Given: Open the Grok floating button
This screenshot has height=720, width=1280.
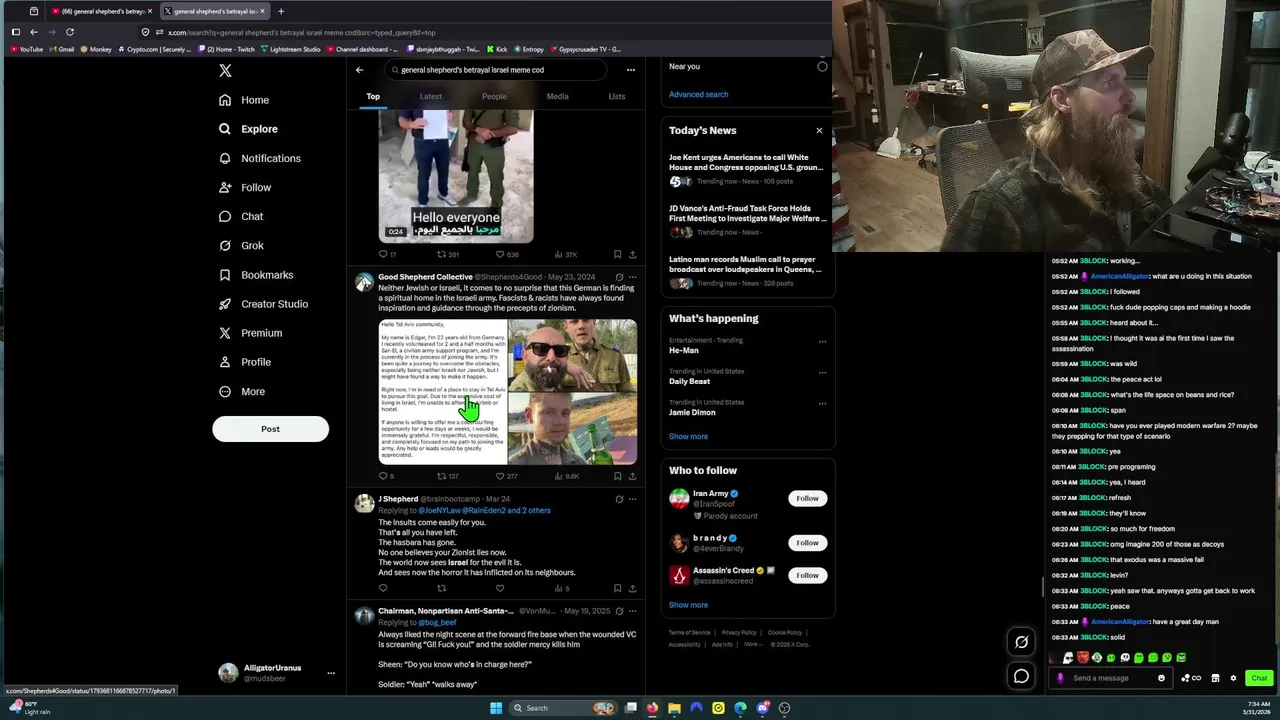Looking at the screenshot, I should pyautogui.click(x=1021, y=642).
